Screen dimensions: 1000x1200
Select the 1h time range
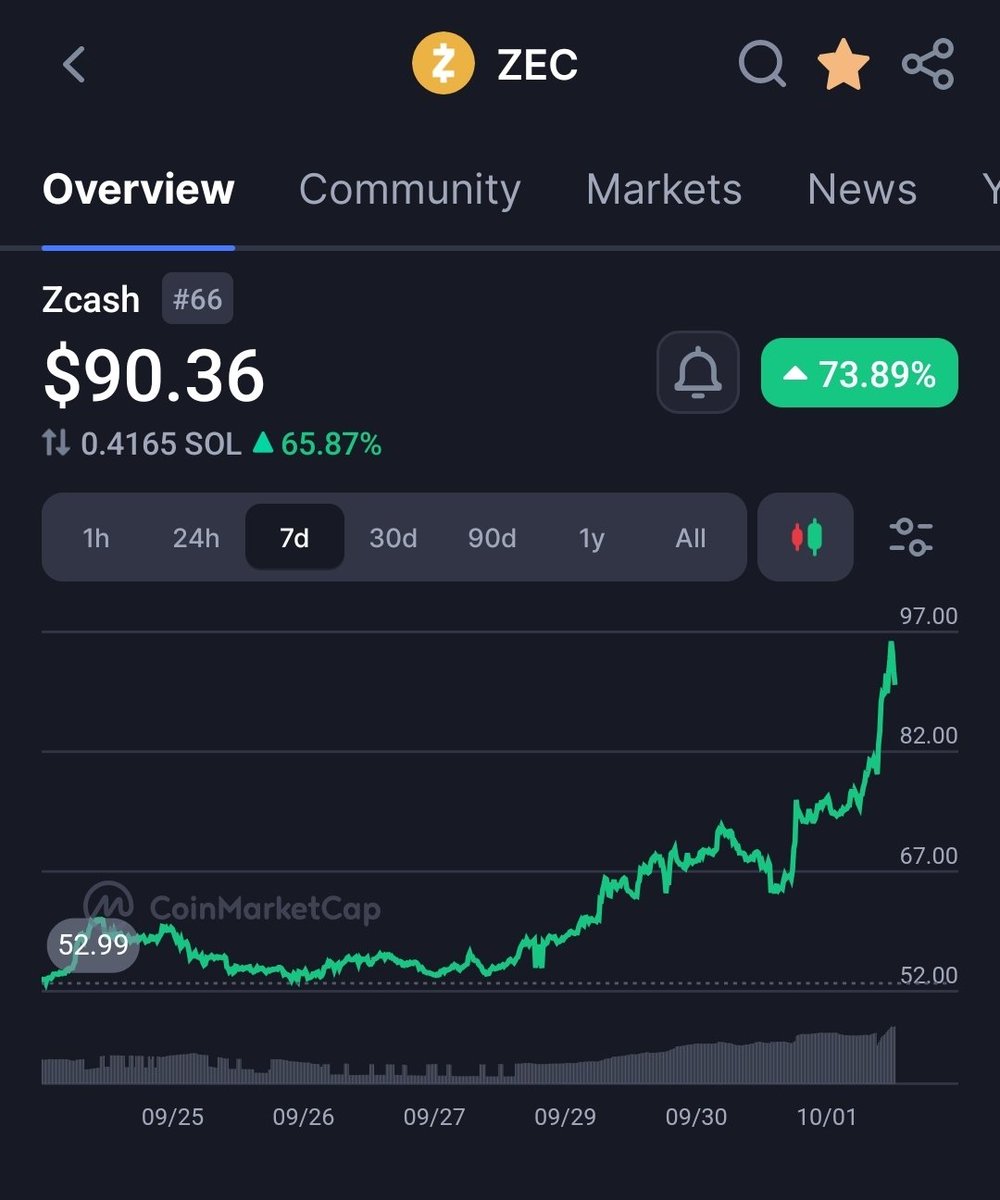tap(96, 538)
